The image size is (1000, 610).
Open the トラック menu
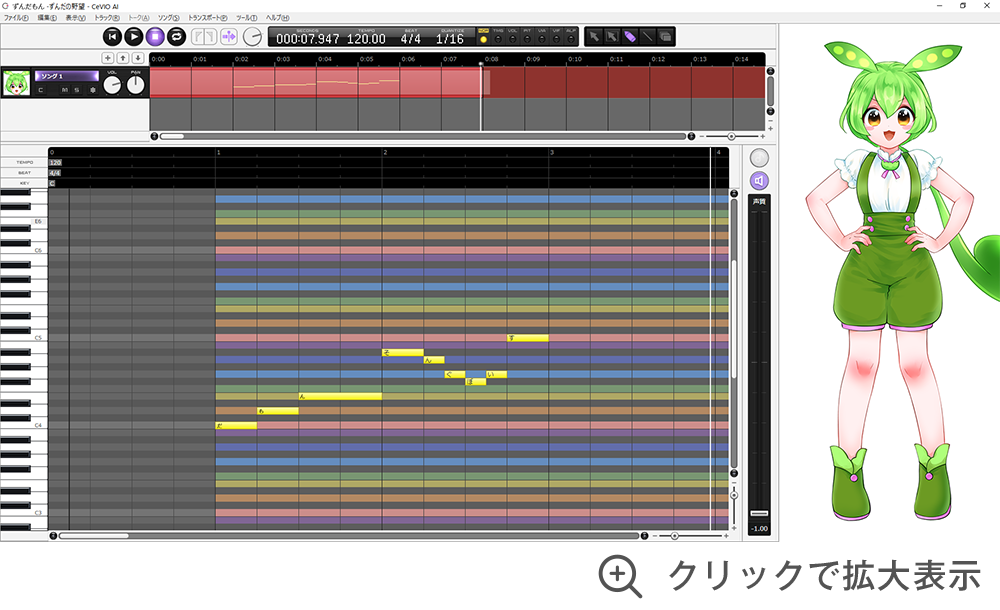coord(107,18)
